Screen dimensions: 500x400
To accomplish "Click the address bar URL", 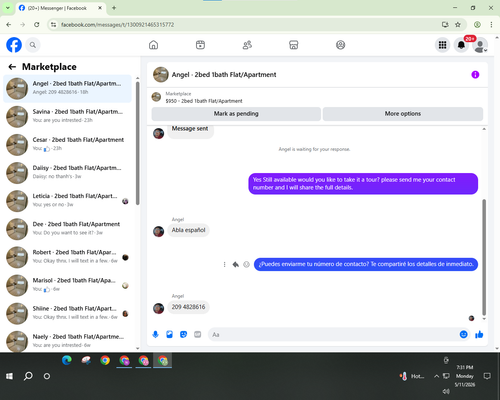I will pyautogui.click(x=117, y=25).
